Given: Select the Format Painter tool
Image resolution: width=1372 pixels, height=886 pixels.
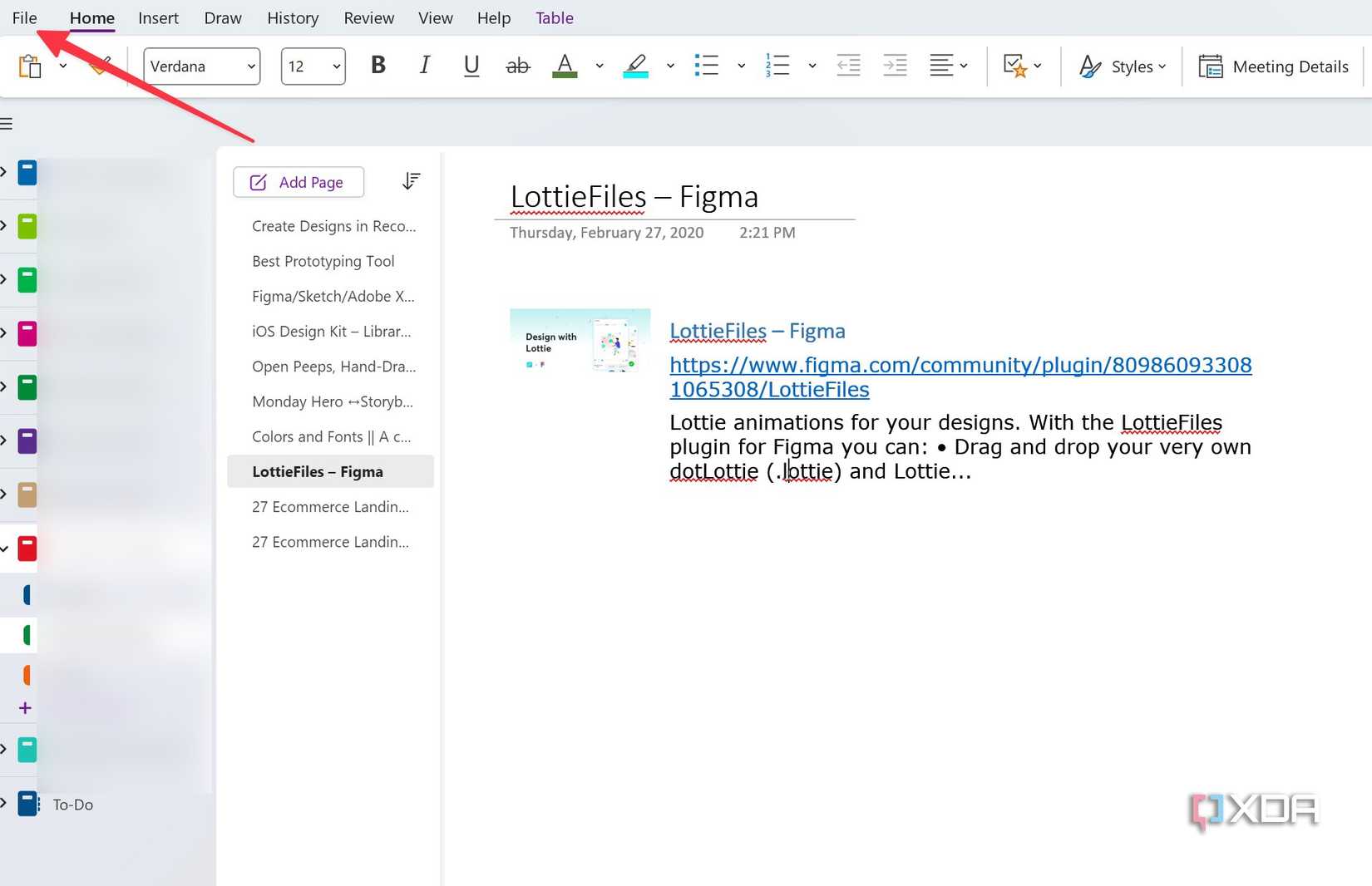Looking at the screenshot, I should click(100, 66).
